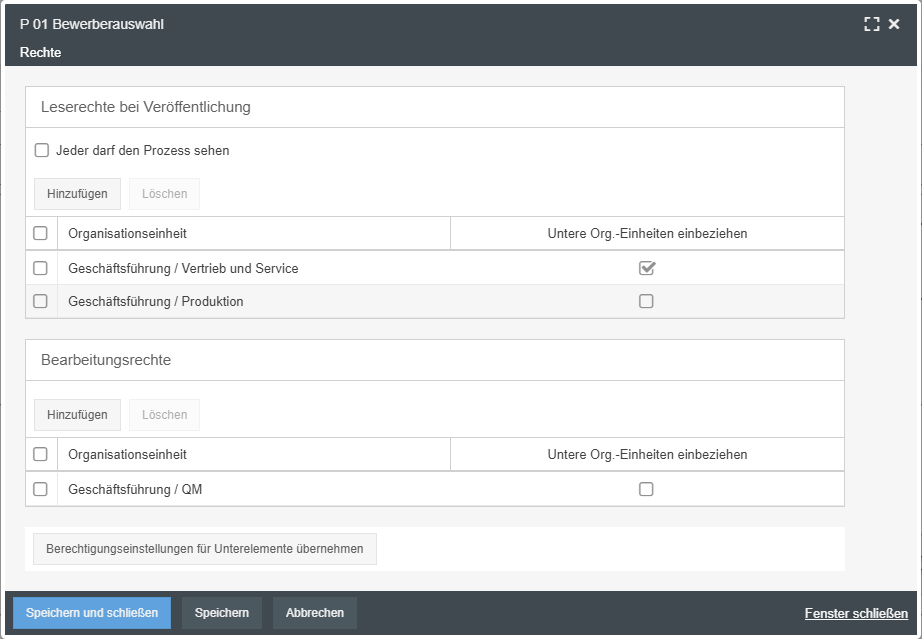The image size is (922, 639).
Task: Enable 'Jeder darf den Prozess sehen'
Action: [42, 151]
